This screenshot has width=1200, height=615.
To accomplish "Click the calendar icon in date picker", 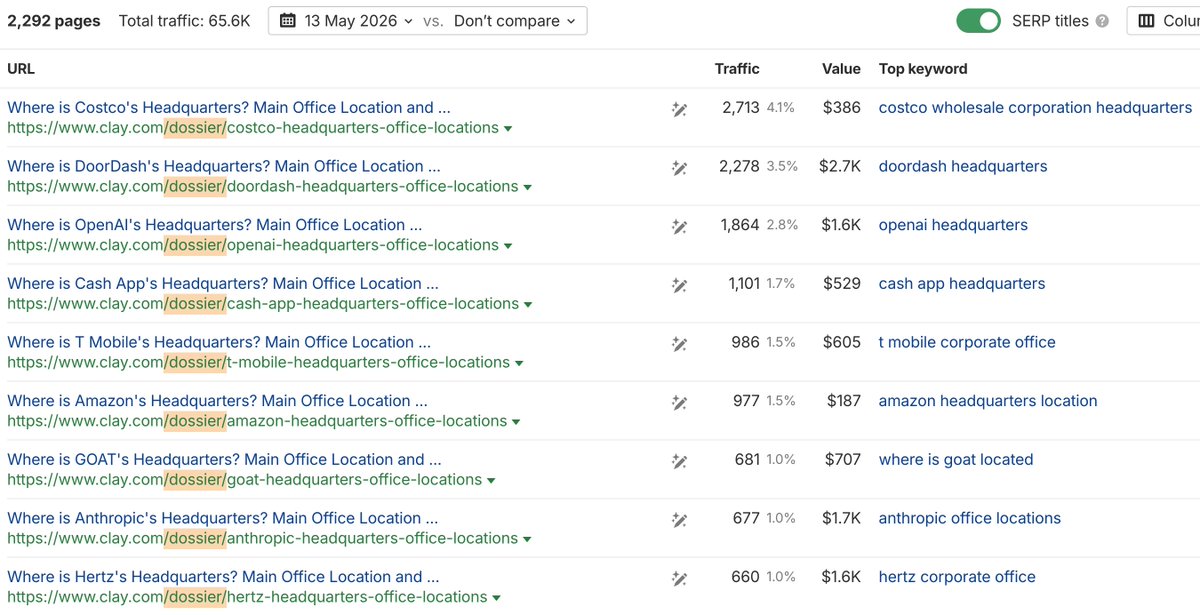I will coord(288,21).
